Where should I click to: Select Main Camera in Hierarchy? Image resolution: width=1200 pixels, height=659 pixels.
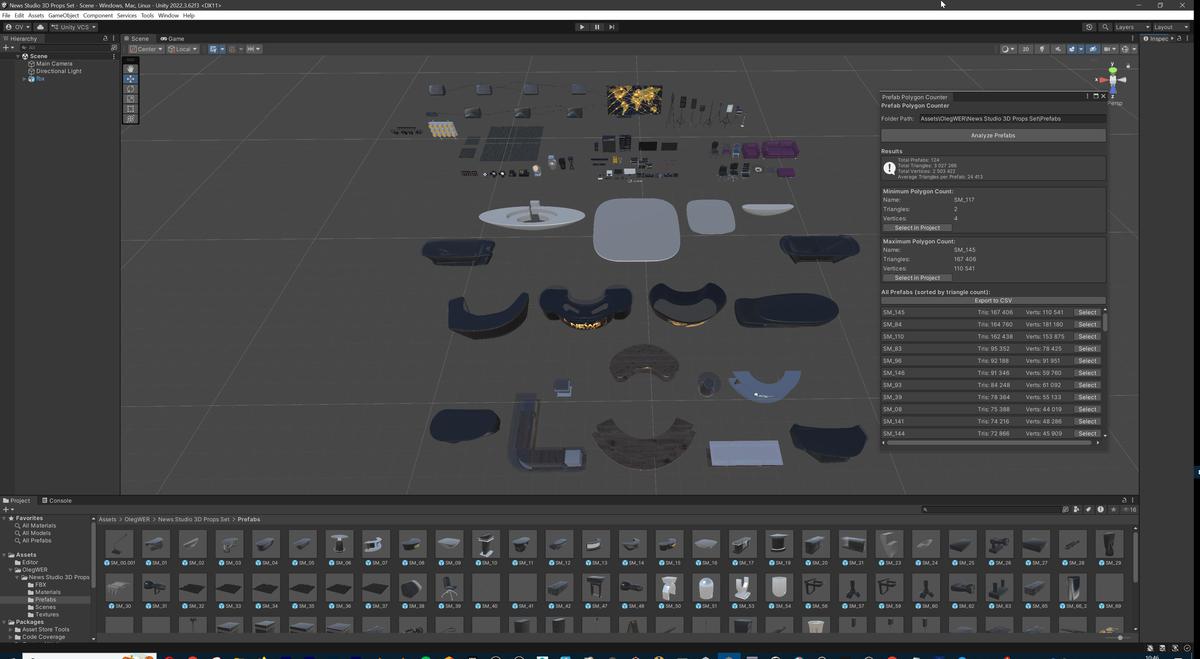pos(54,63)
